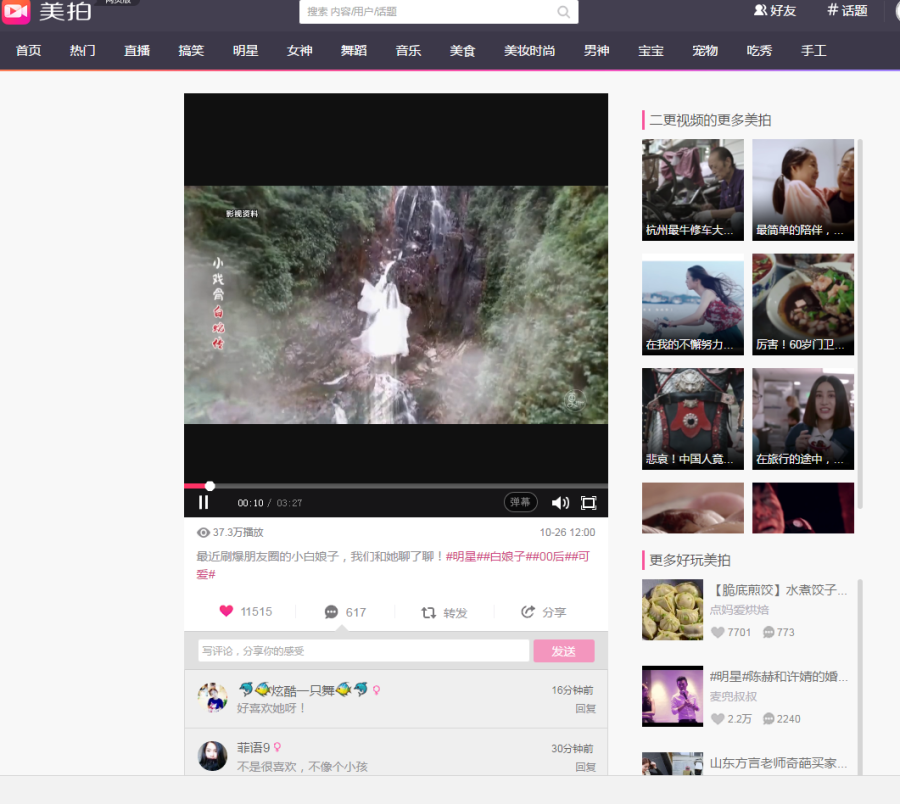Pause the video playback
Image resolution: width=900 pixels, height=804 pixels.
[203, 503]
